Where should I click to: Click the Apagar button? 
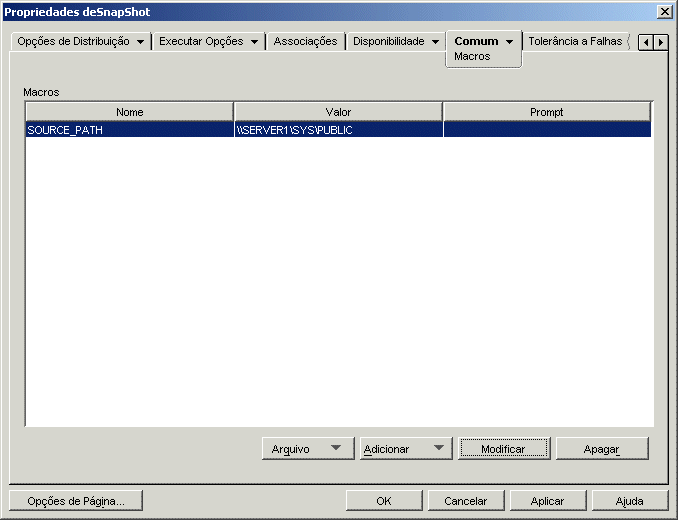click(x=602, y=449)
